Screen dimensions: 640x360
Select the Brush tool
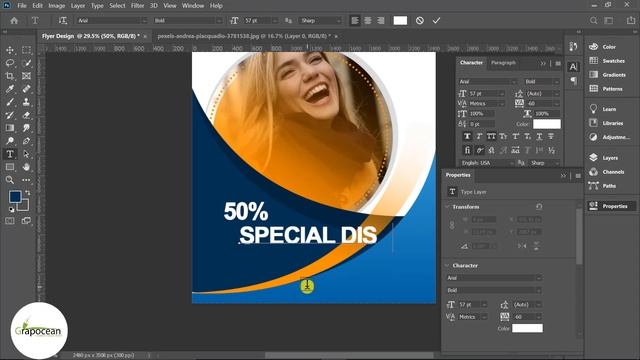10,102
